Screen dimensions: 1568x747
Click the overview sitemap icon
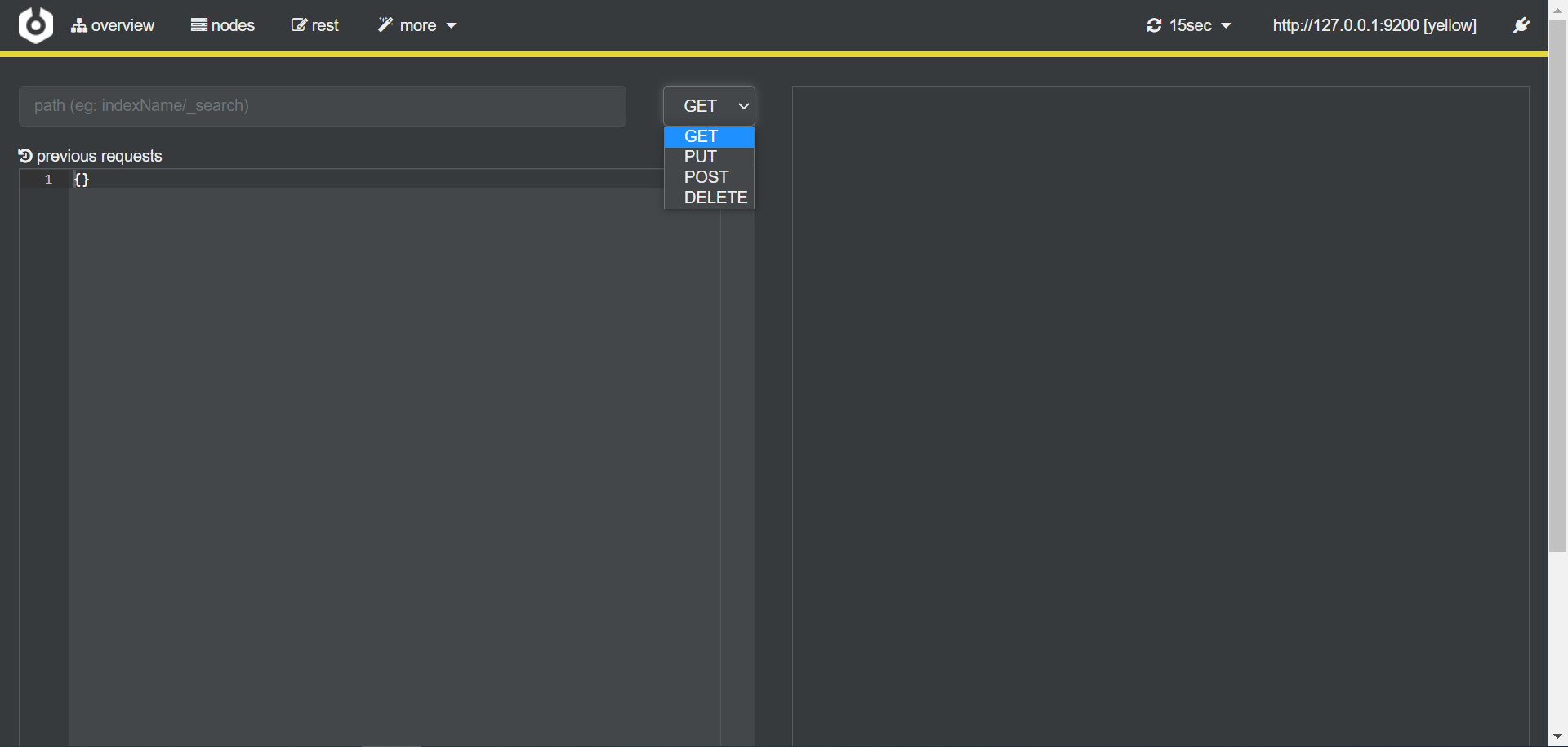point(79,26)
